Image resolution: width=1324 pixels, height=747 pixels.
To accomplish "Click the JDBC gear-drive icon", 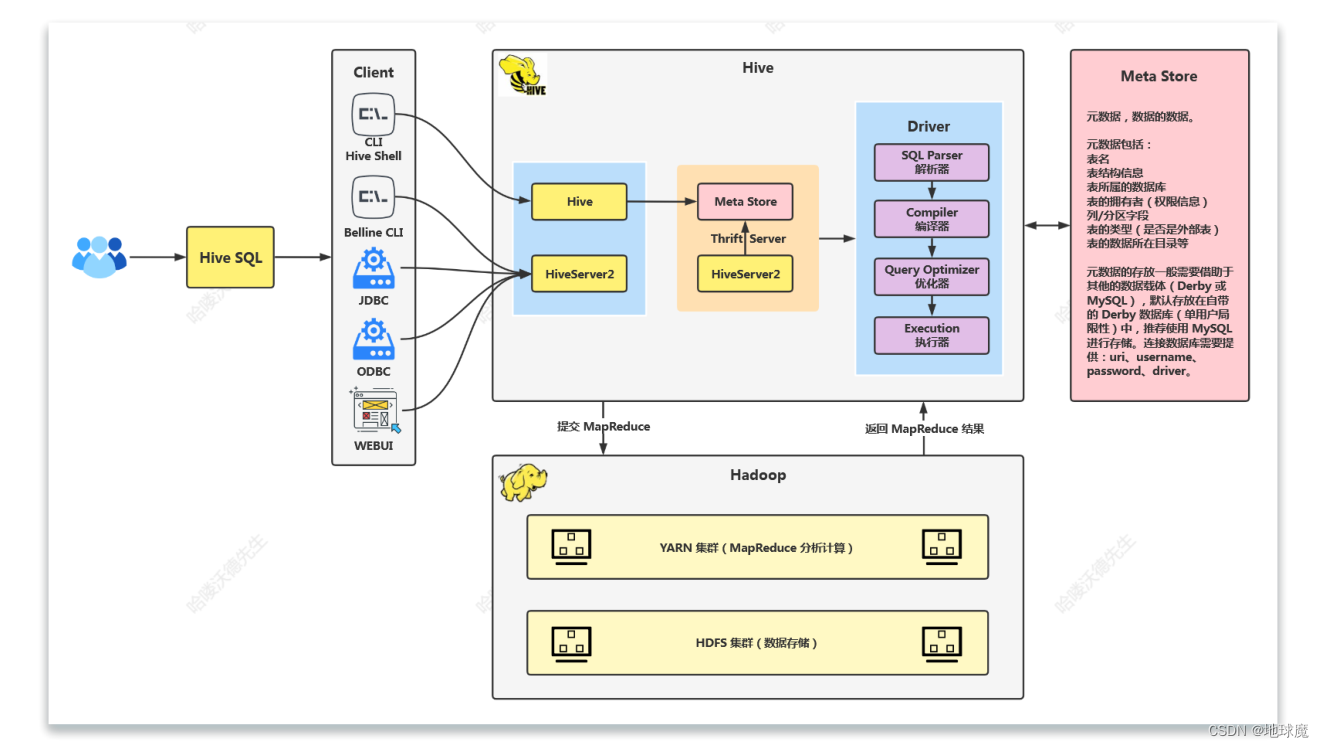I will point(373,270).
